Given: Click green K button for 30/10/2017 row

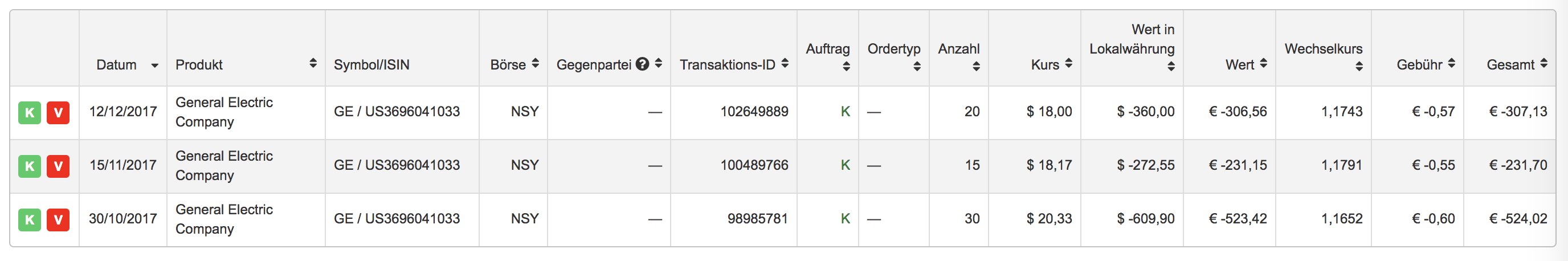Looking at the screenshot, I should coord(30,219).
